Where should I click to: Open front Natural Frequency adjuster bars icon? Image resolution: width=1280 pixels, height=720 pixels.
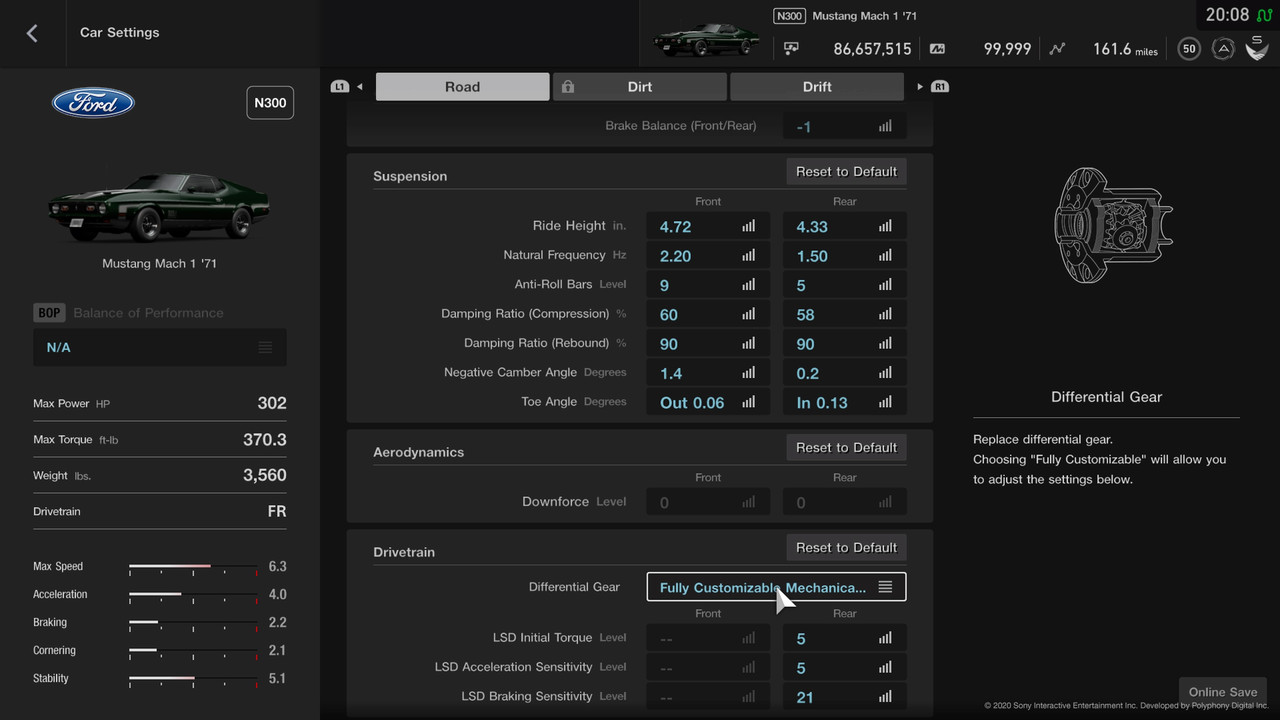click(x=749, y=256)
